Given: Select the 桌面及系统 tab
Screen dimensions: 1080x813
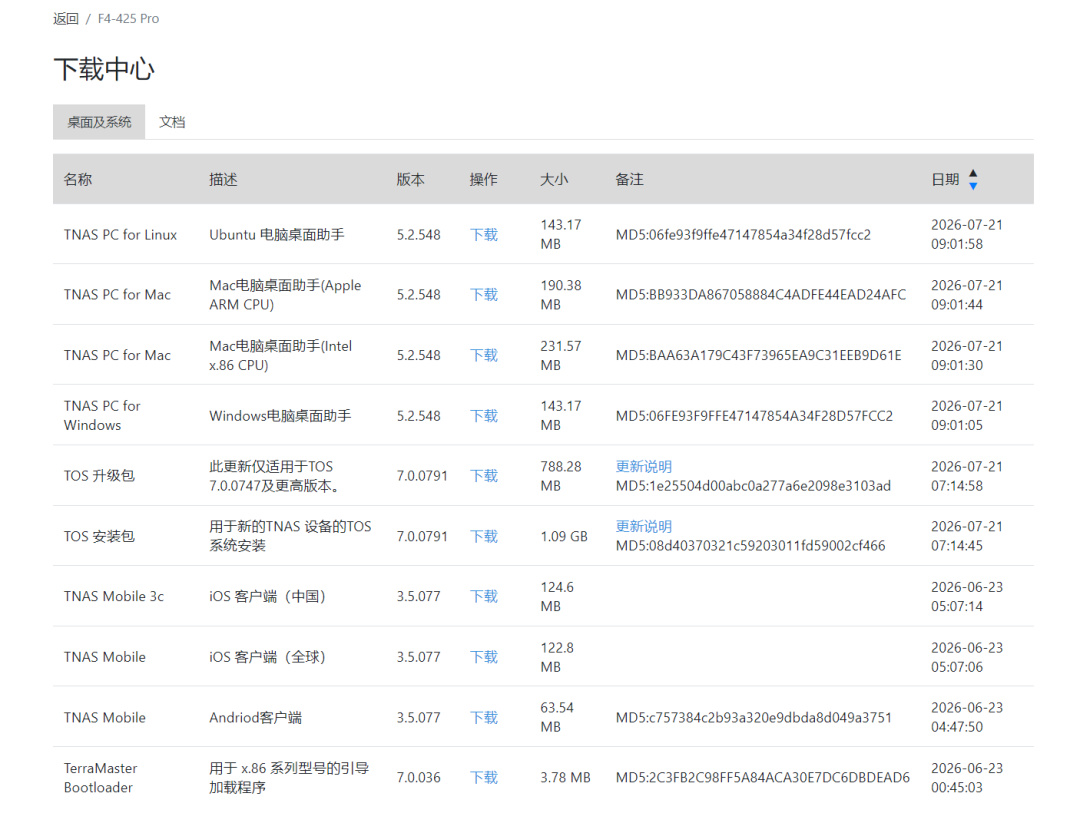Looking at the screenshot, I should (99, 122).
